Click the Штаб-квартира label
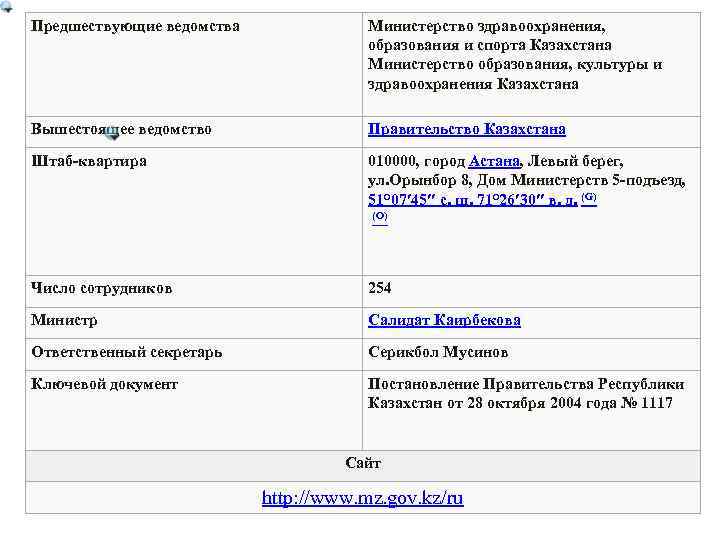 tap(89, 161)
